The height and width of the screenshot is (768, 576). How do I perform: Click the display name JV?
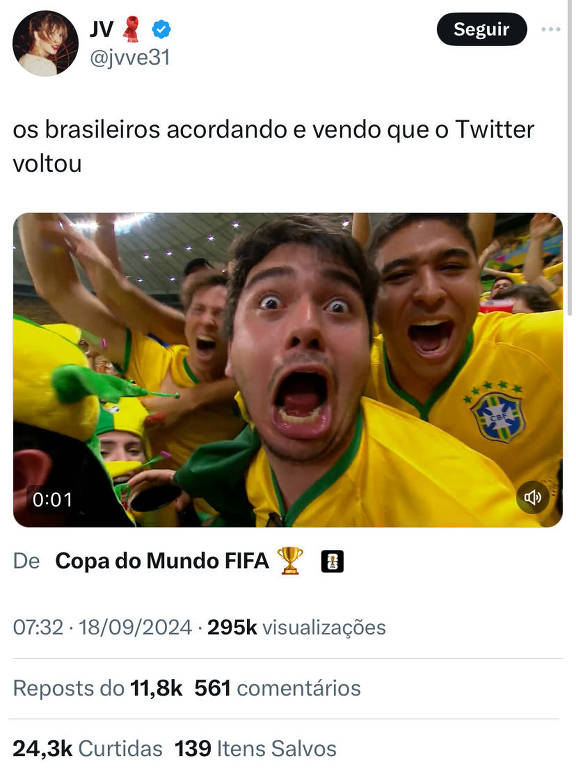click(102, 29)
